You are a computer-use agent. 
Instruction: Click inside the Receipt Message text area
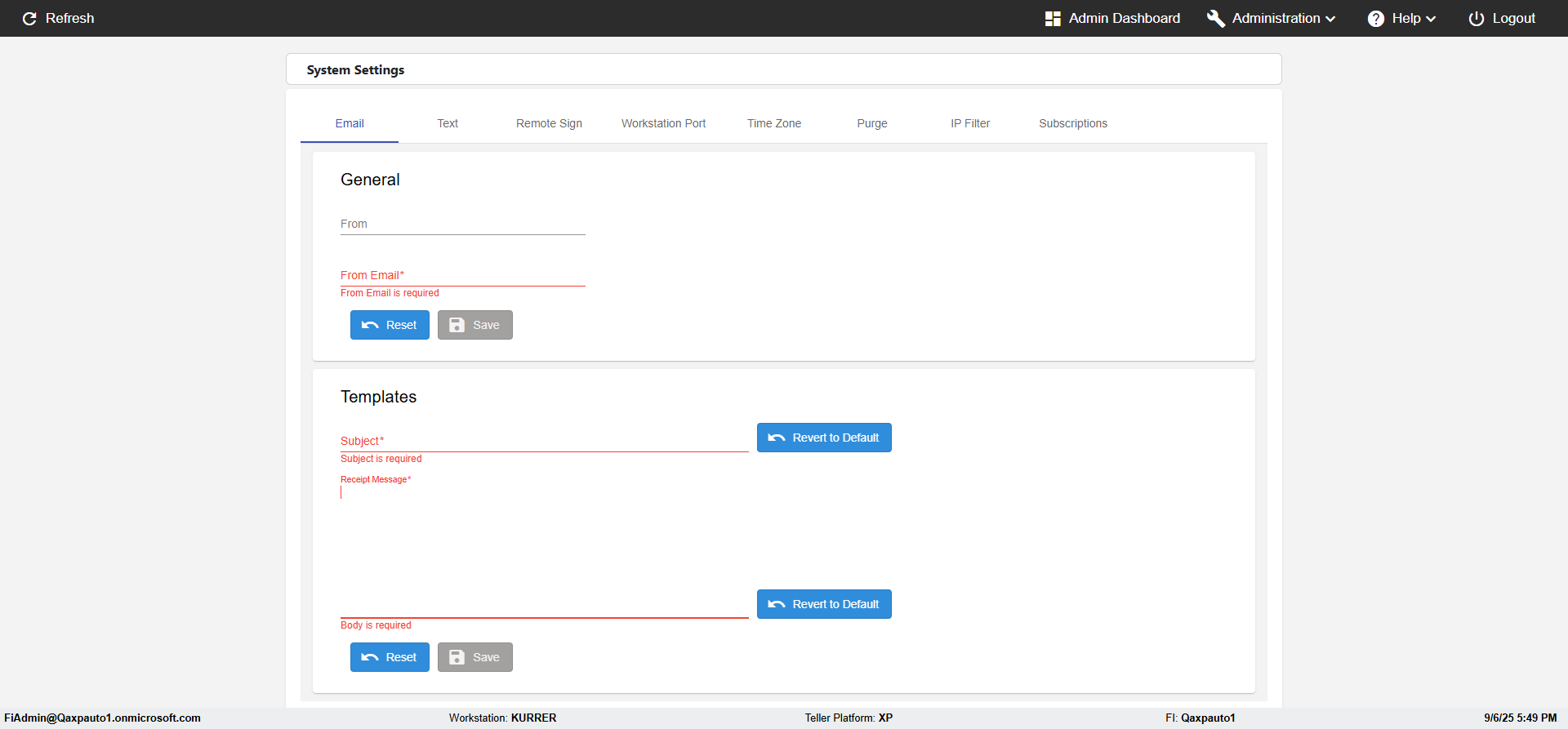tap(545, 551)
